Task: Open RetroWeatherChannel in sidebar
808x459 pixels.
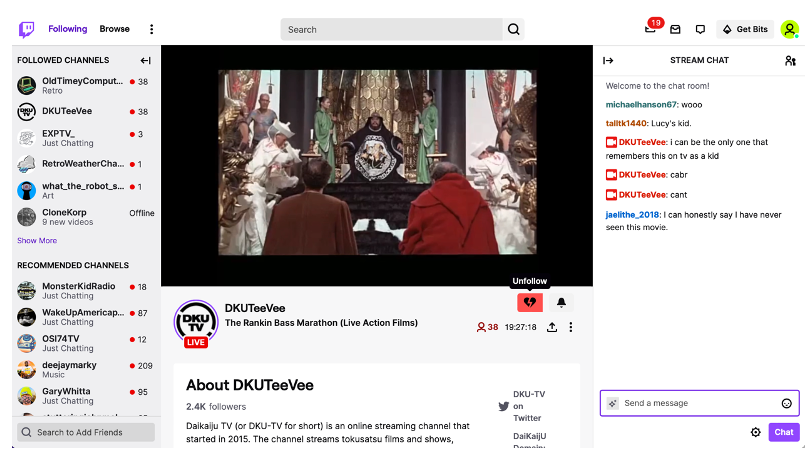Action: 86,164
